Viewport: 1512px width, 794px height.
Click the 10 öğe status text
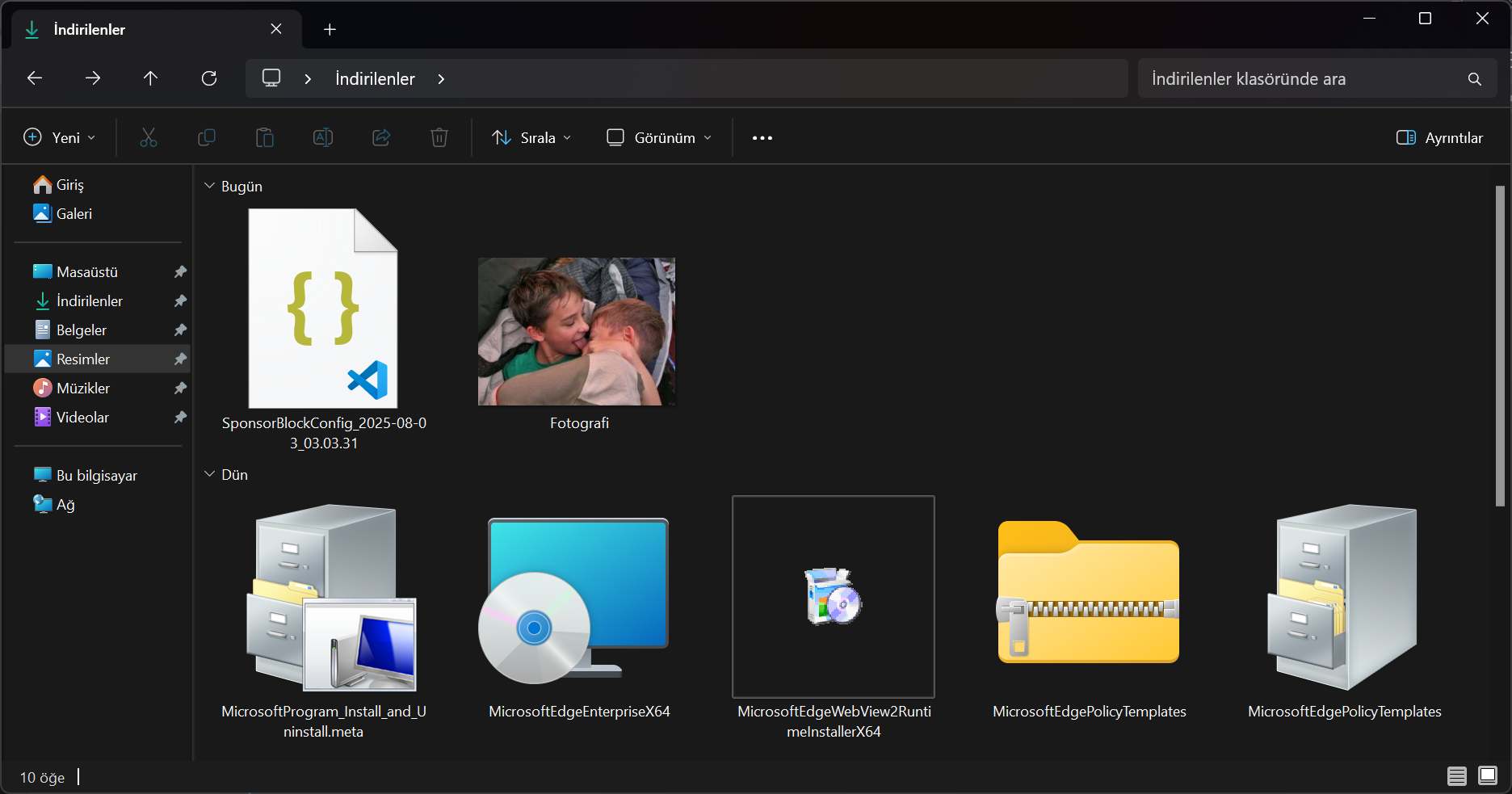point(42,778)
